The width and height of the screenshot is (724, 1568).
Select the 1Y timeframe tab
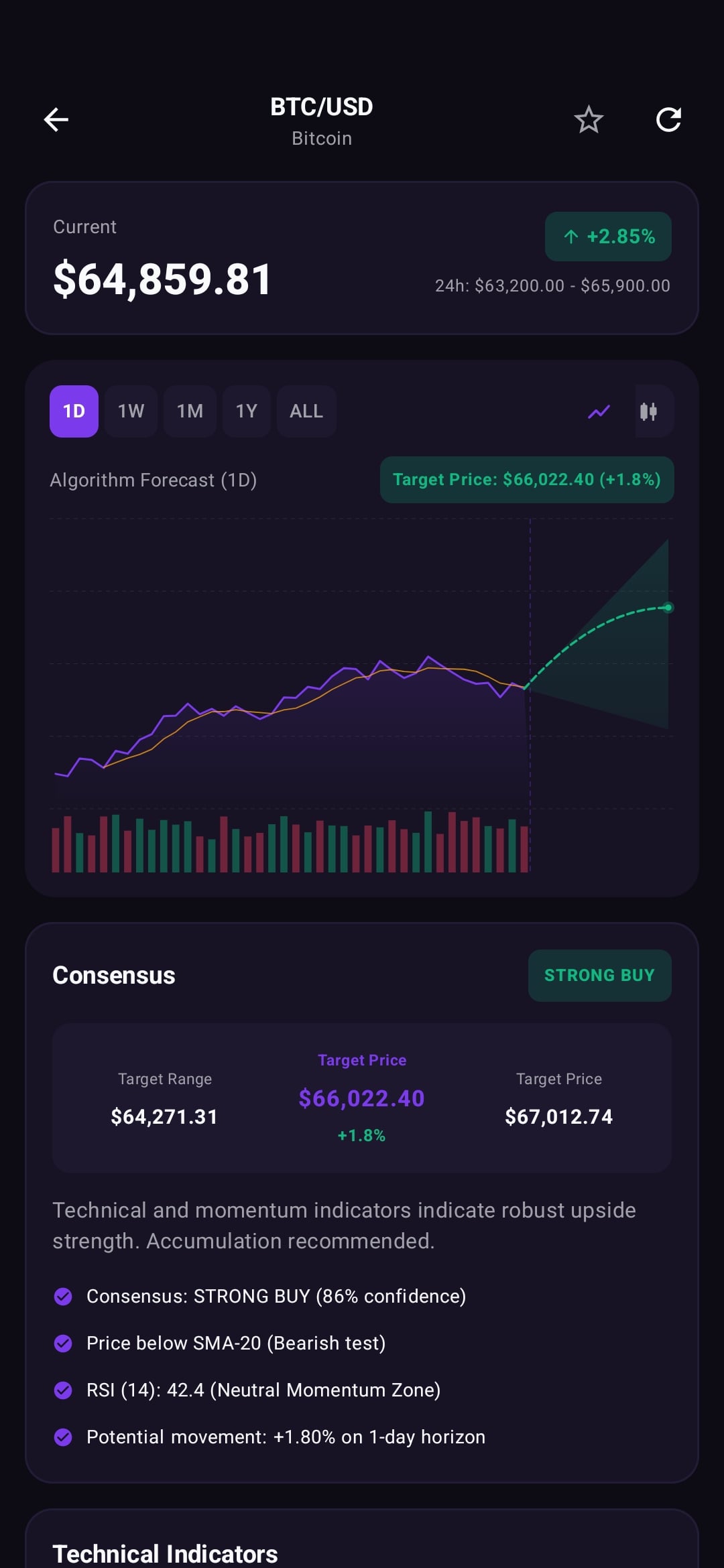246,411
